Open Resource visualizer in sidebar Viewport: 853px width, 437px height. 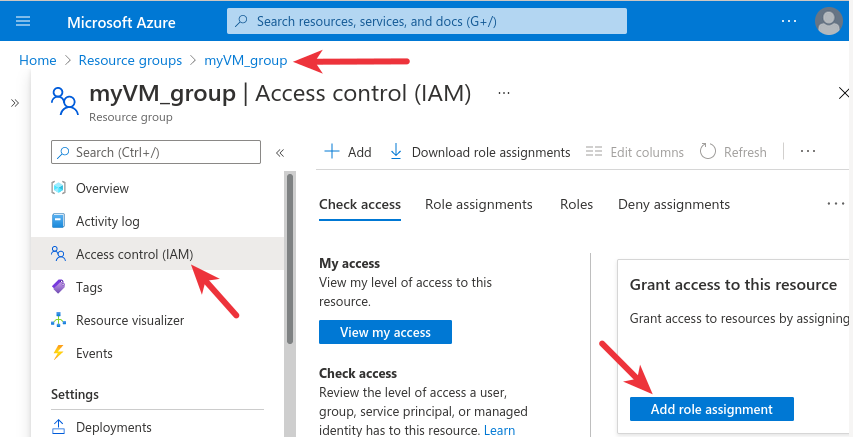tap(129, 320)
